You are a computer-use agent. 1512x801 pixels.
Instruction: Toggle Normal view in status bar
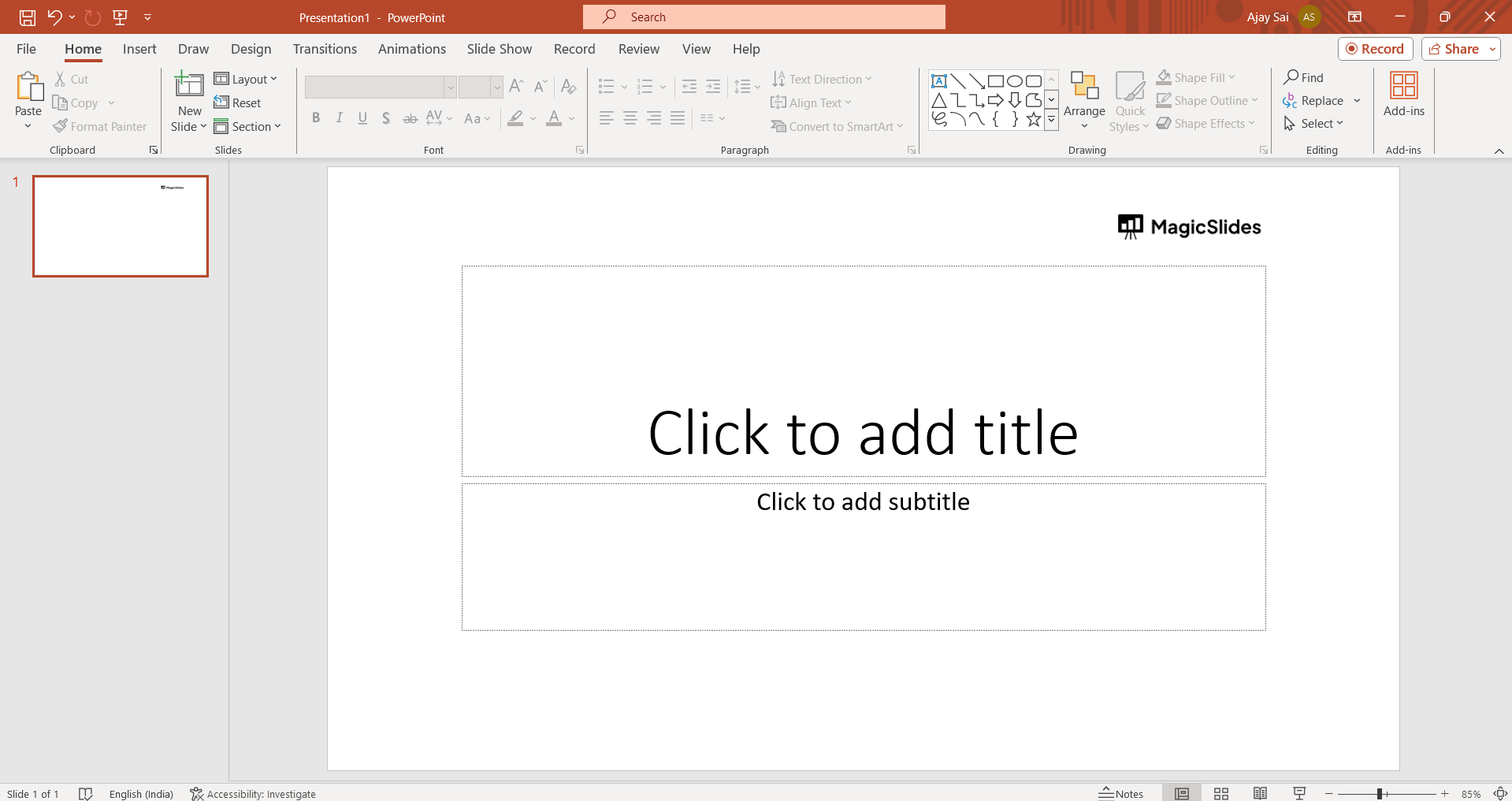click(1182, 793)
